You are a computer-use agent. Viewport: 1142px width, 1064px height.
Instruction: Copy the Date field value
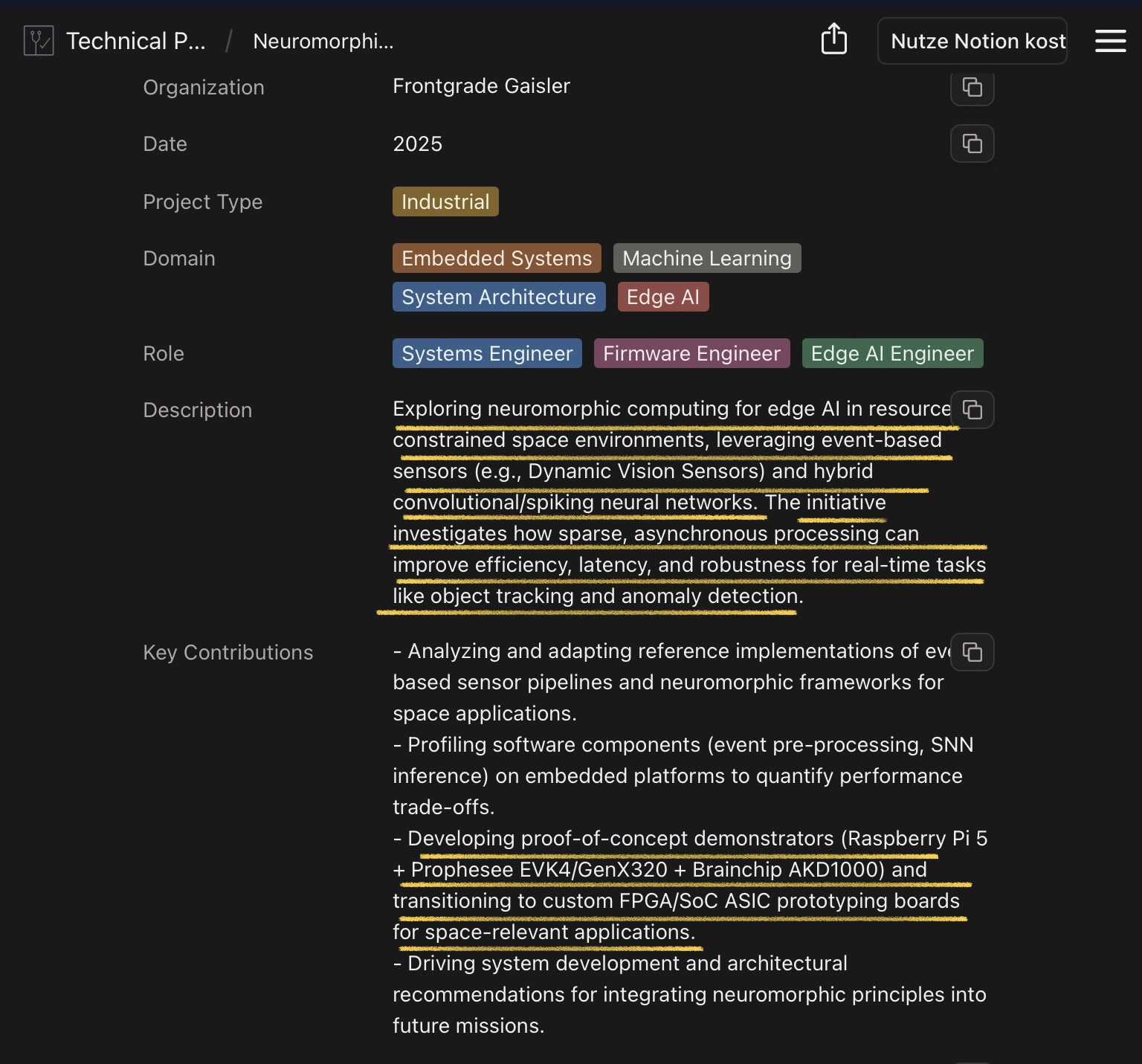pyautogui.click(x=972, y=144)
